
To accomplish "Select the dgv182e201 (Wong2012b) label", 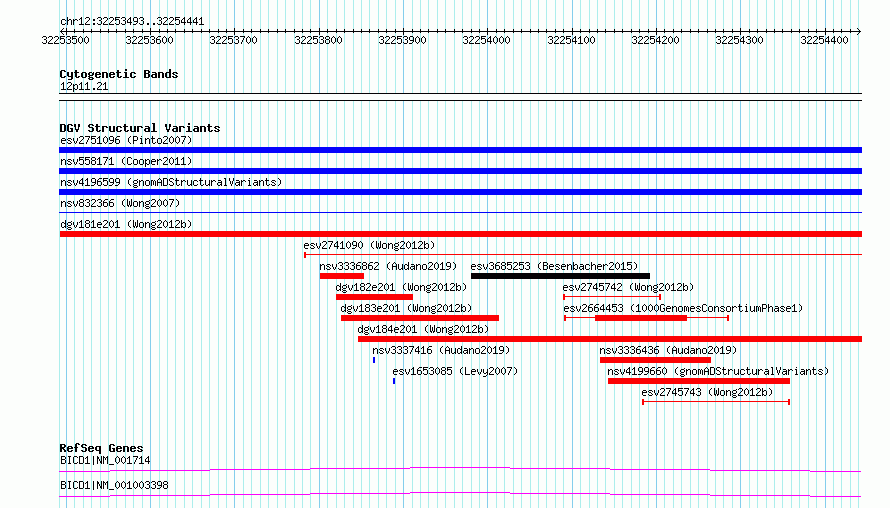I will point(401,287).
